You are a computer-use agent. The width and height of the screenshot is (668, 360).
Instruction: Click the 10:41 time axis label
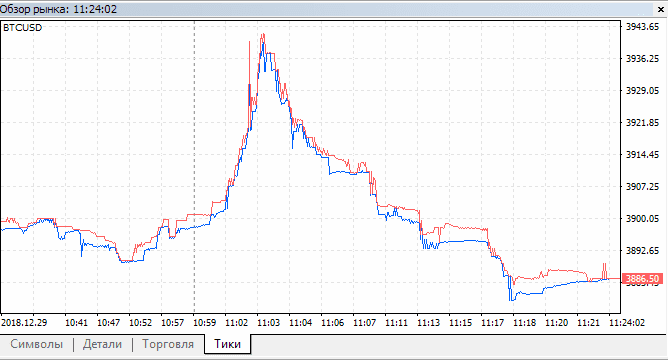coord(76,323)
